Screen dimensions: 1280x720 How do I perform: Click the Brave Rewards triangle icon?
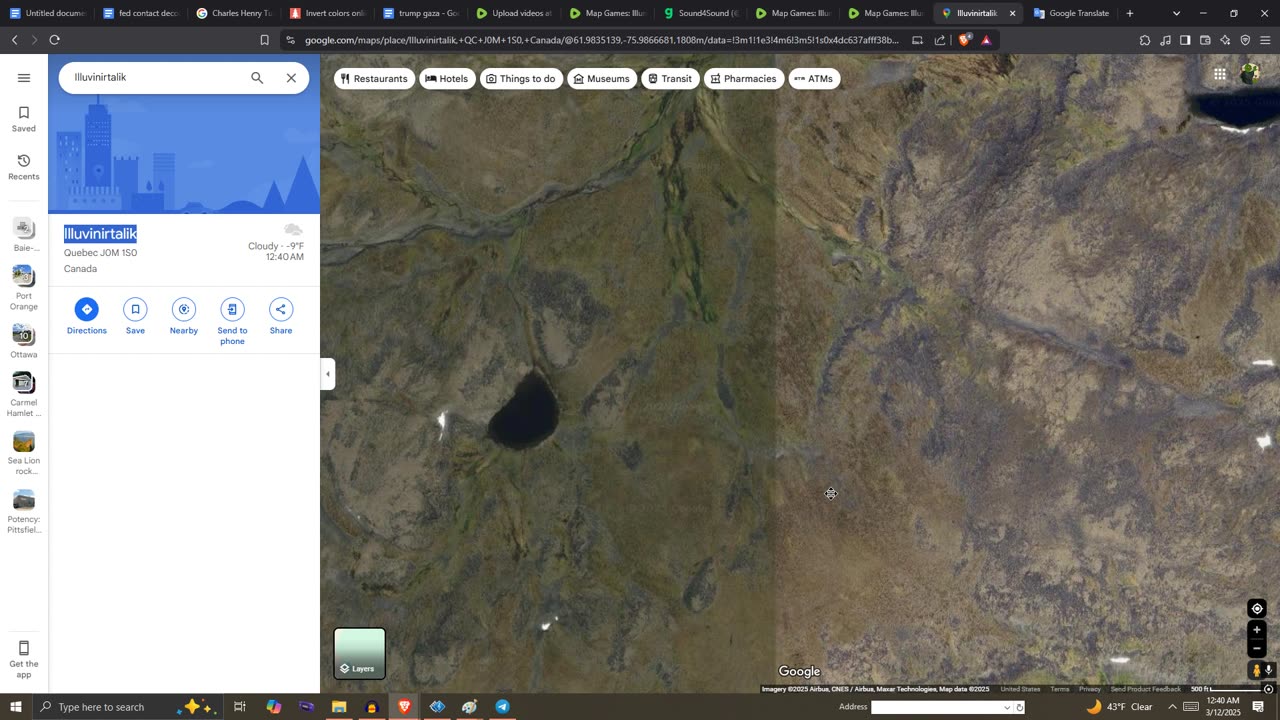tap(986, 40)
